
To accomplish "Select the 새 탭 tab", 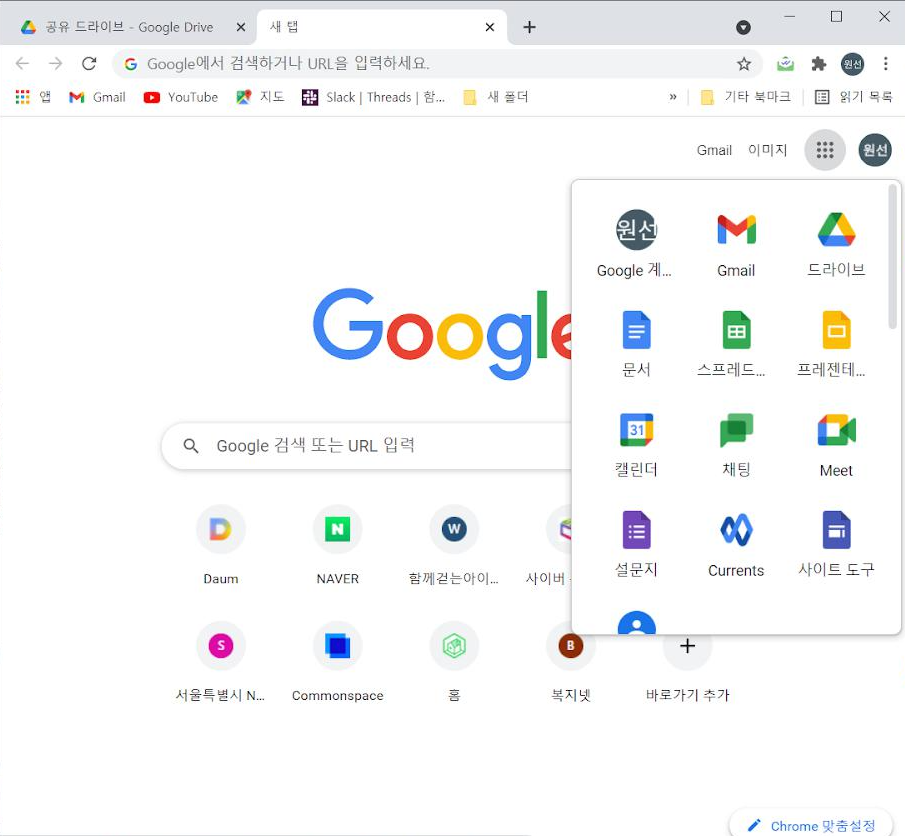I will (x=381, y=27).
